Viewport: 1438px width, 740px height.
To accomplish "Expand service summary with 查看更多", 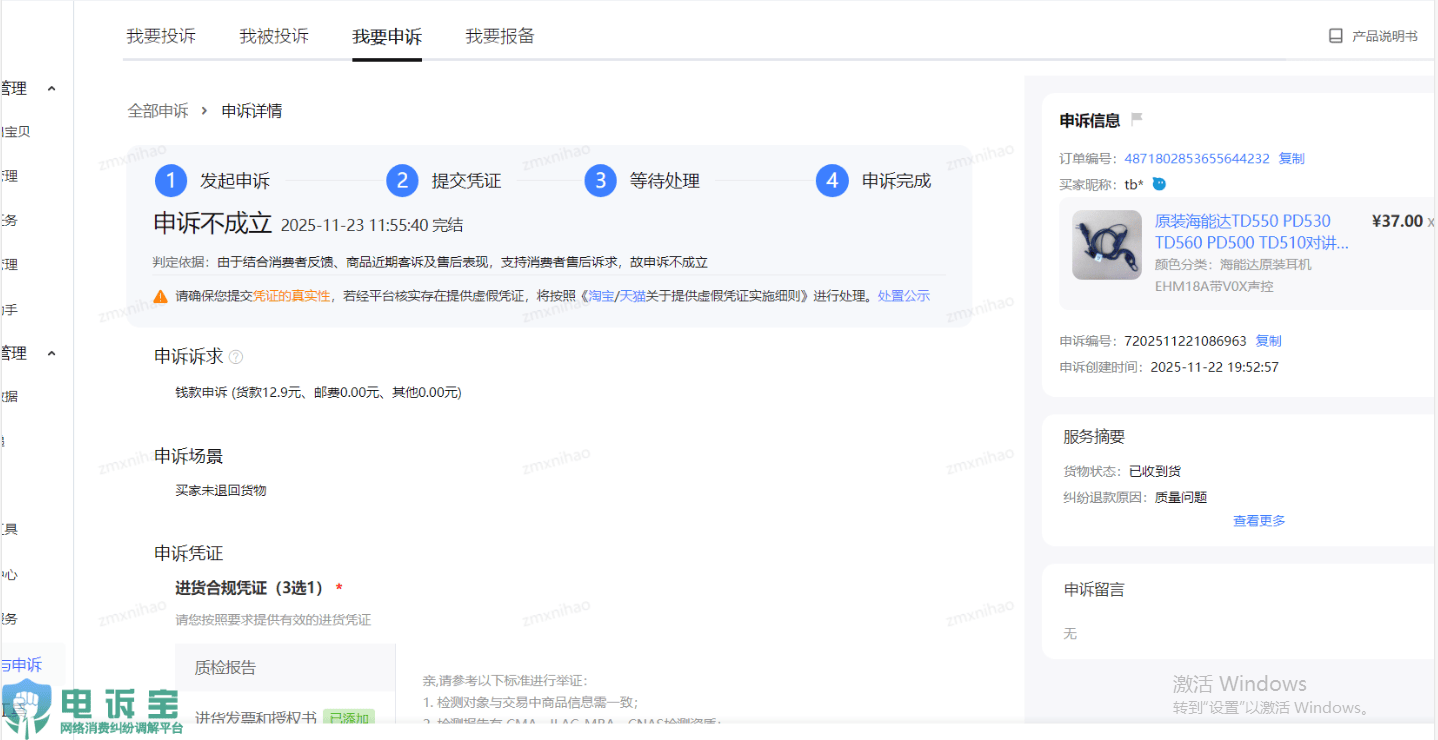I will (1259, 521).
